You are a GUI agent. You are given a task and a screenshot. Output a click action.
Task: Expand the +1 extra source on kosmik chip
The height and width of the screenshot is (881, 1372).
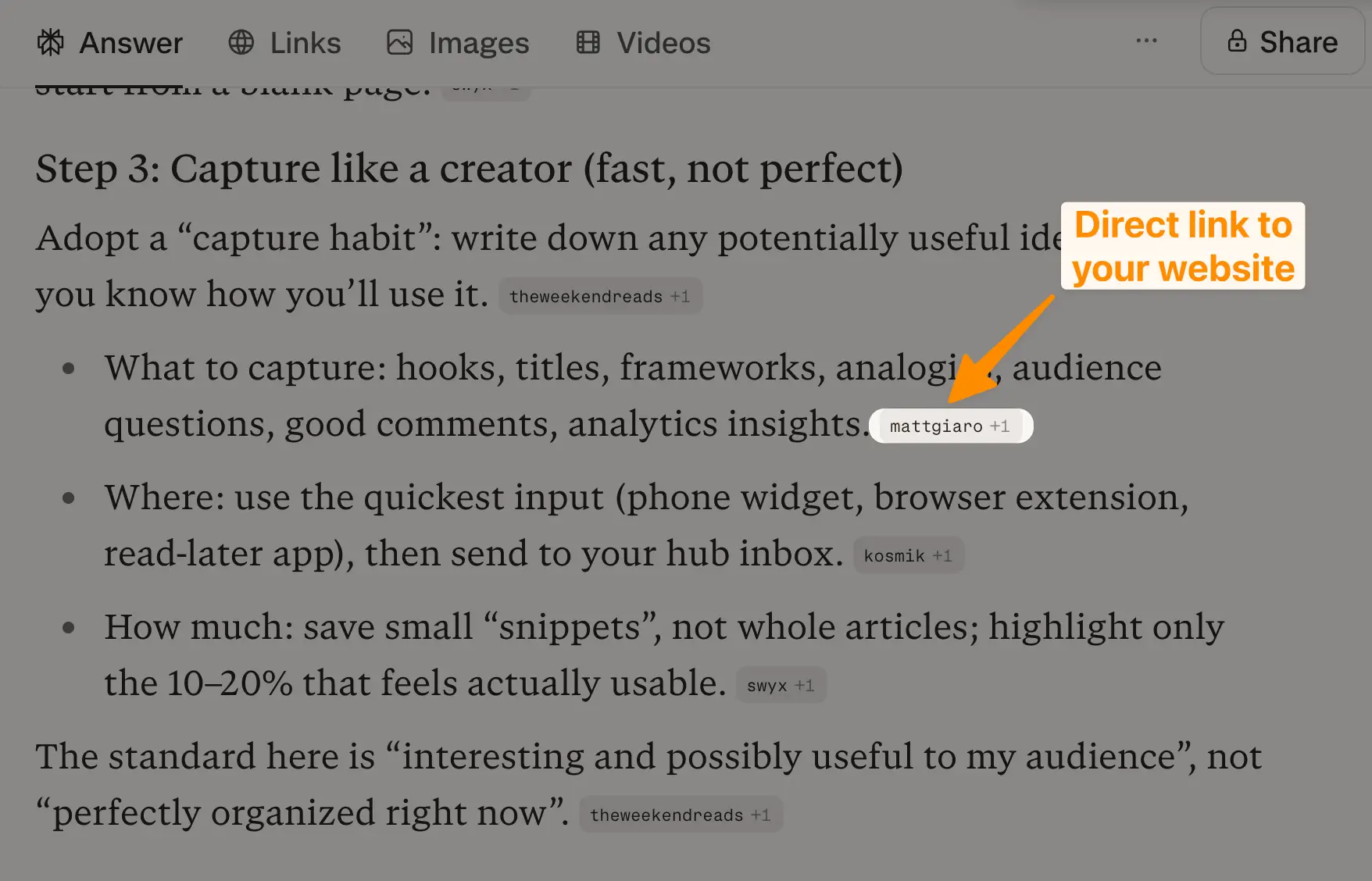point(943,555)
